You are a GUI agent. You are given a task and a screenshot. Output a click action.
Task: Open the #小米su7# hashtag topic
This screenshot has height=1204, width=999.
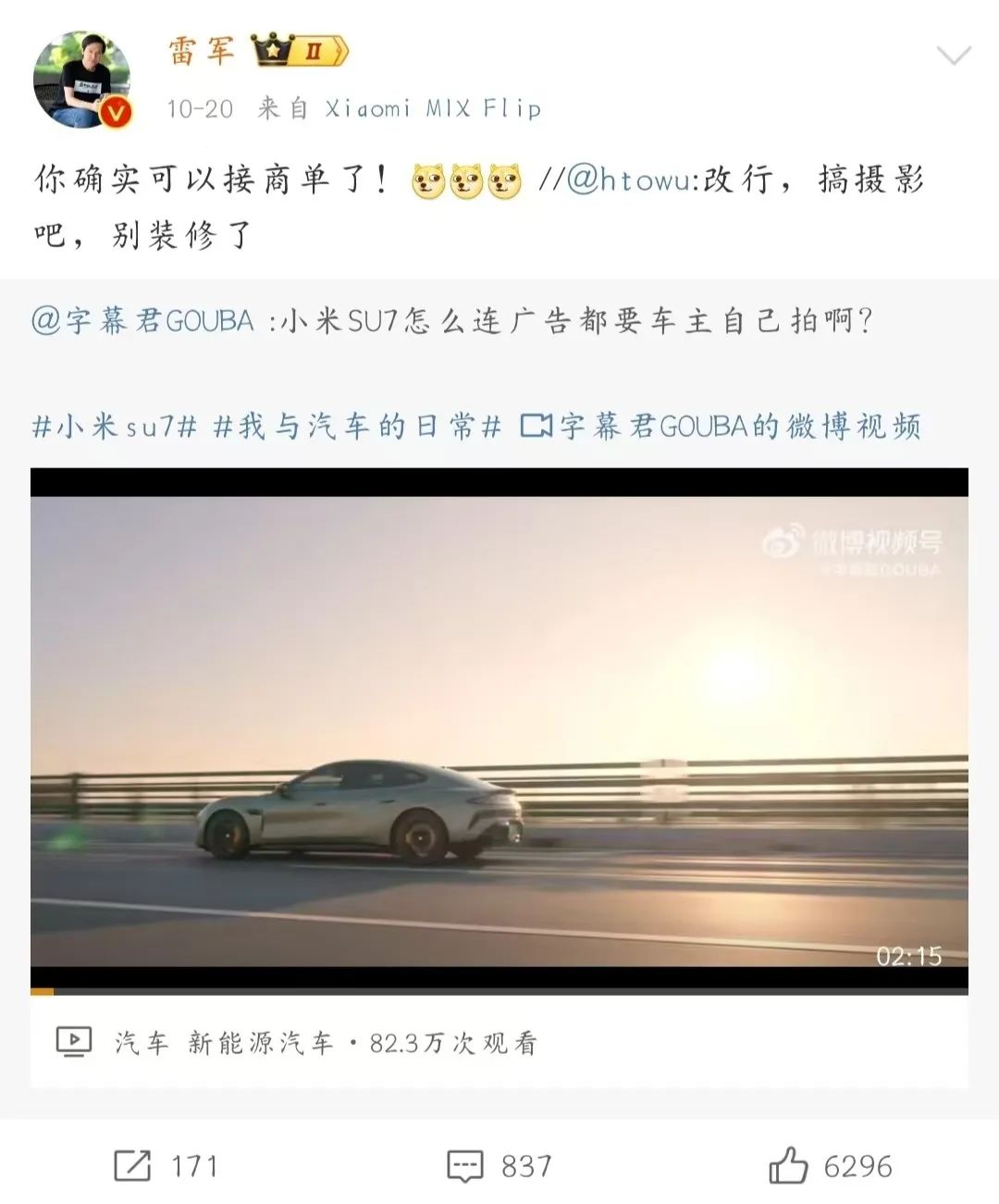tap(115, 426)
